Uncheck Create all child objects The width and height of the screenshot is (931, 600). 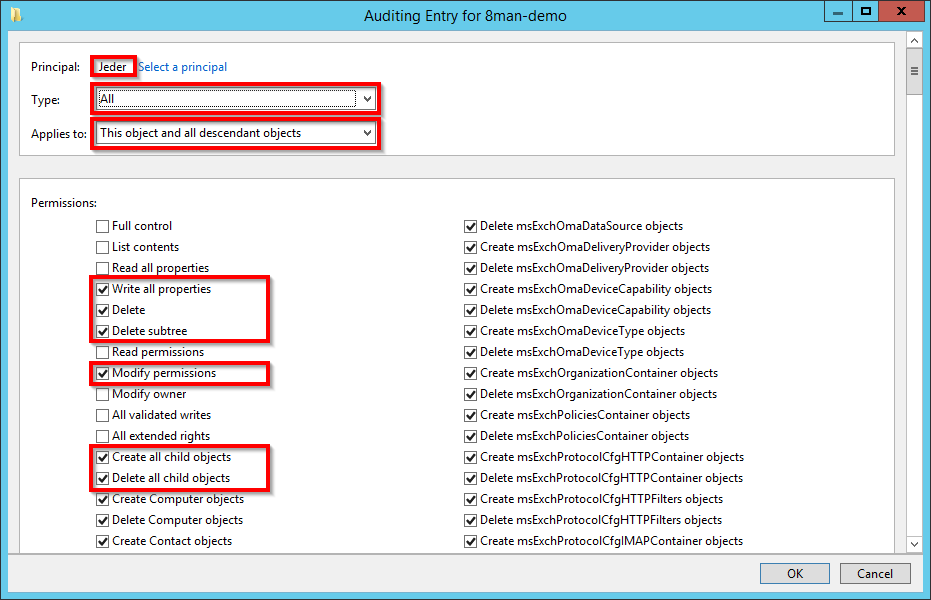click(103, 457)
